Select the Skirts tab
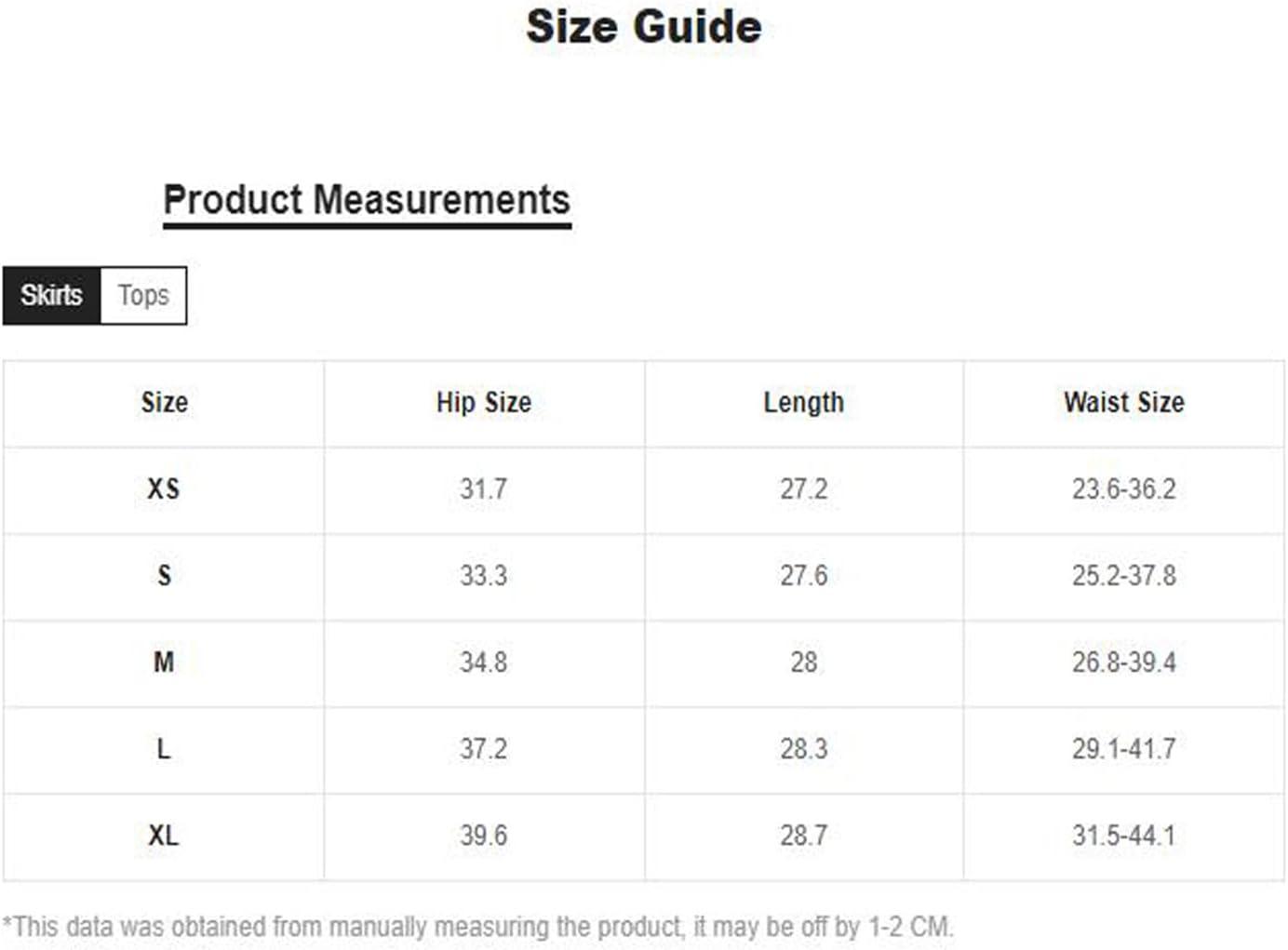1288x950 pixels. click(x=51, y=296)
